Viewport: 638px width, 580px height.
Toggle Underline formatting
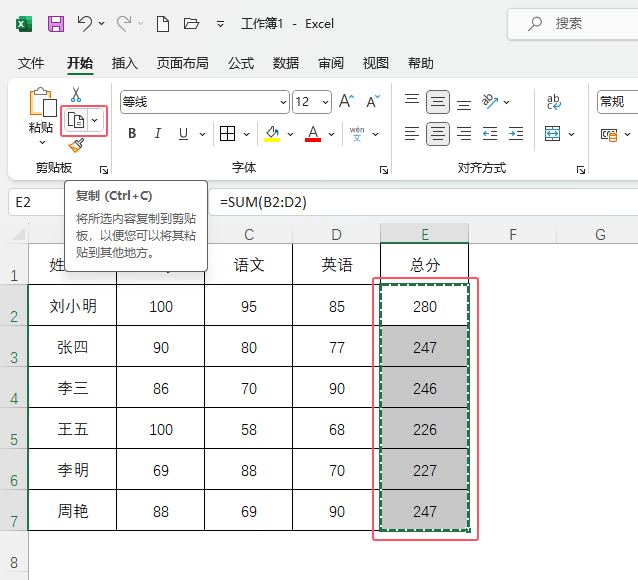point(184,134)
